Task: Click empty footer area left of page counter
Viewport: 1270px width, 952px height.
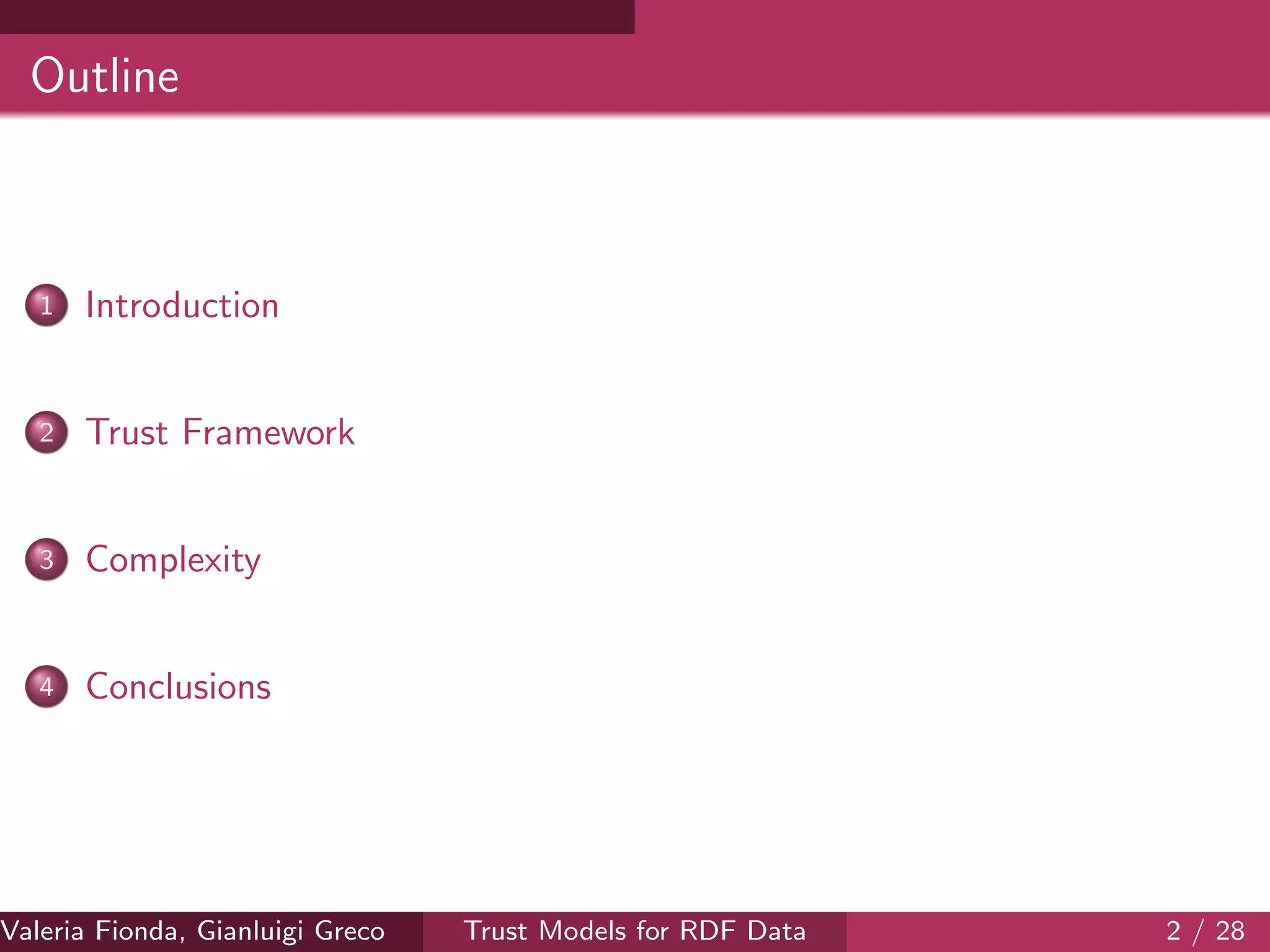Action: [992, 931]
